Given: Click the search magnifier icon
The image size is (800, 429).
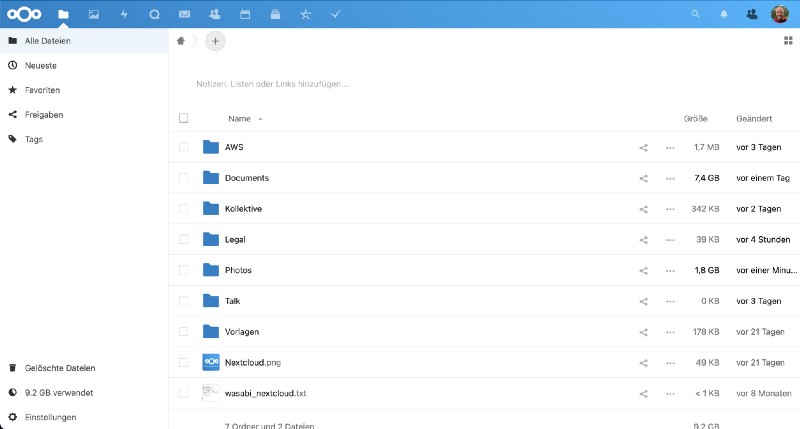Looking at the screenshot, I should point(696,14).
